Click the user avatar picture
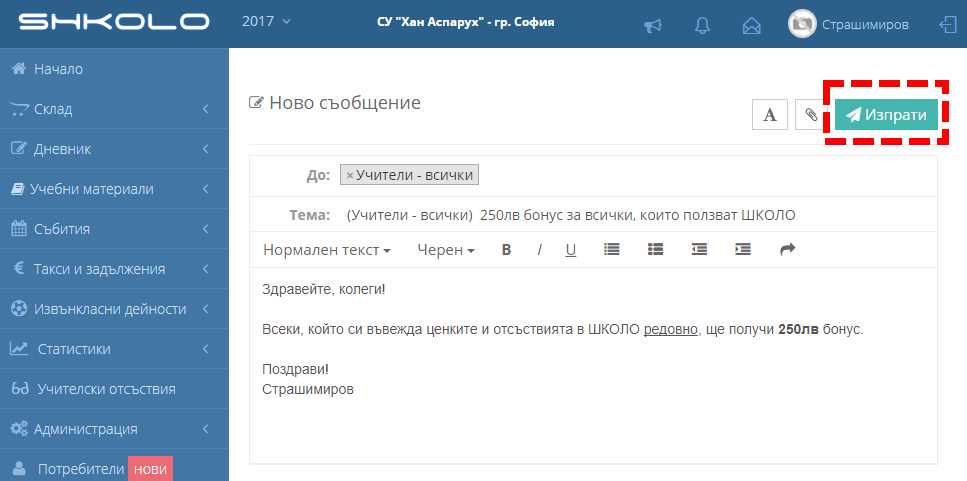The height and width of the screenshot is (481, 967). (x=802, y=24)
